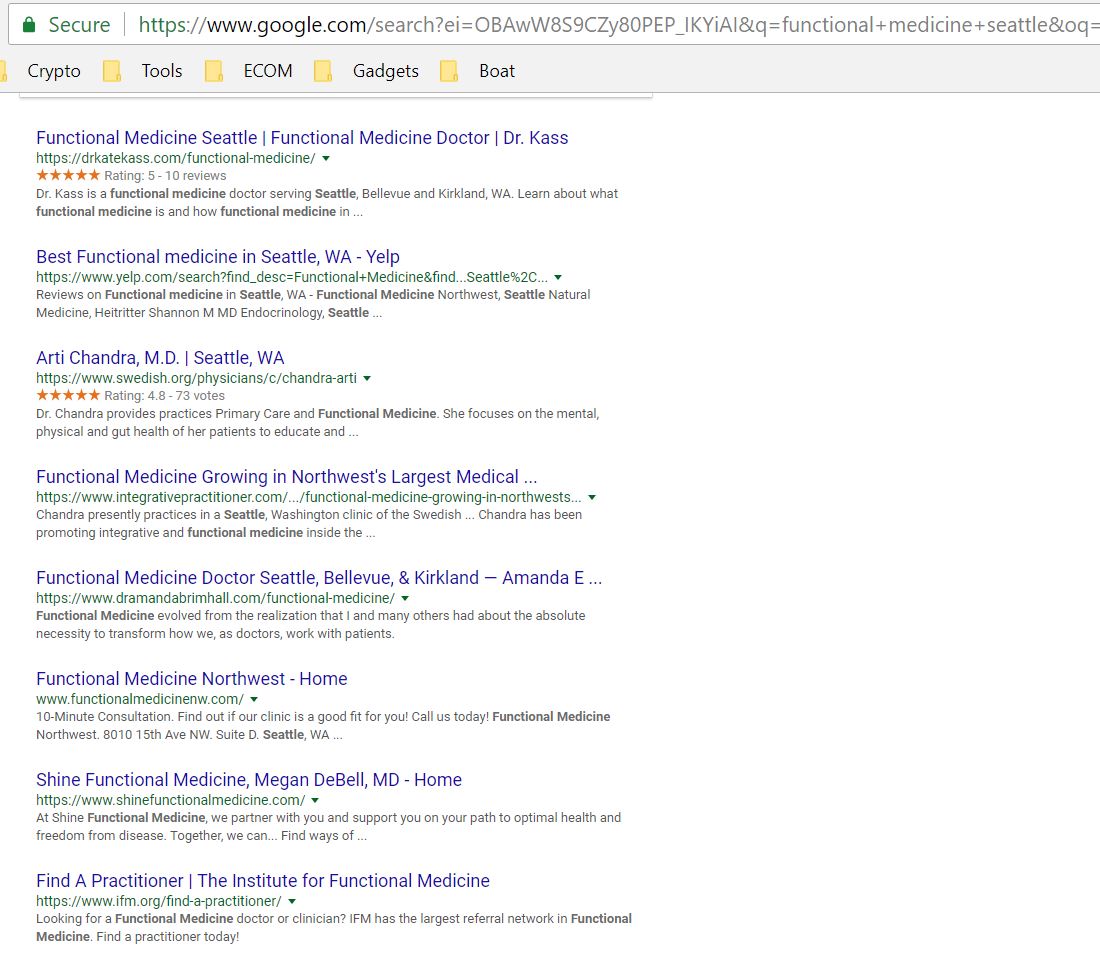Click the folder icon beside Boat bookmark
Screen dimensions: 1100x969
(449, 71)
